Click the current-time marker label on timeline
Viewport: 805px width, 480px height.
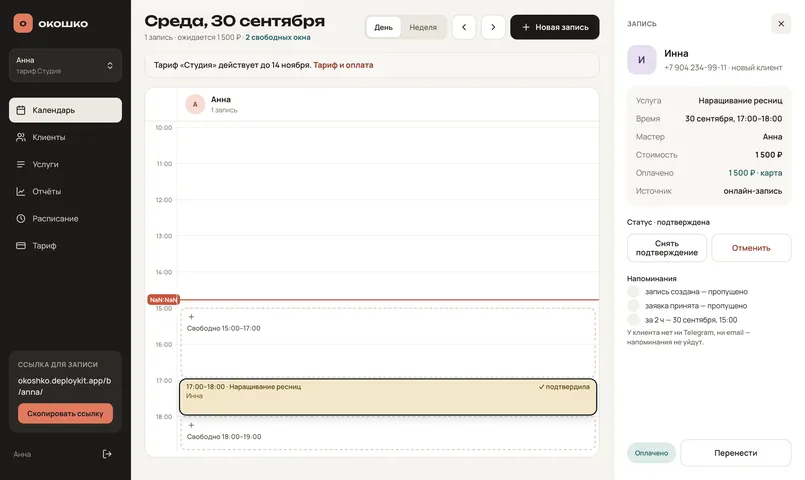tap(163, 299)
